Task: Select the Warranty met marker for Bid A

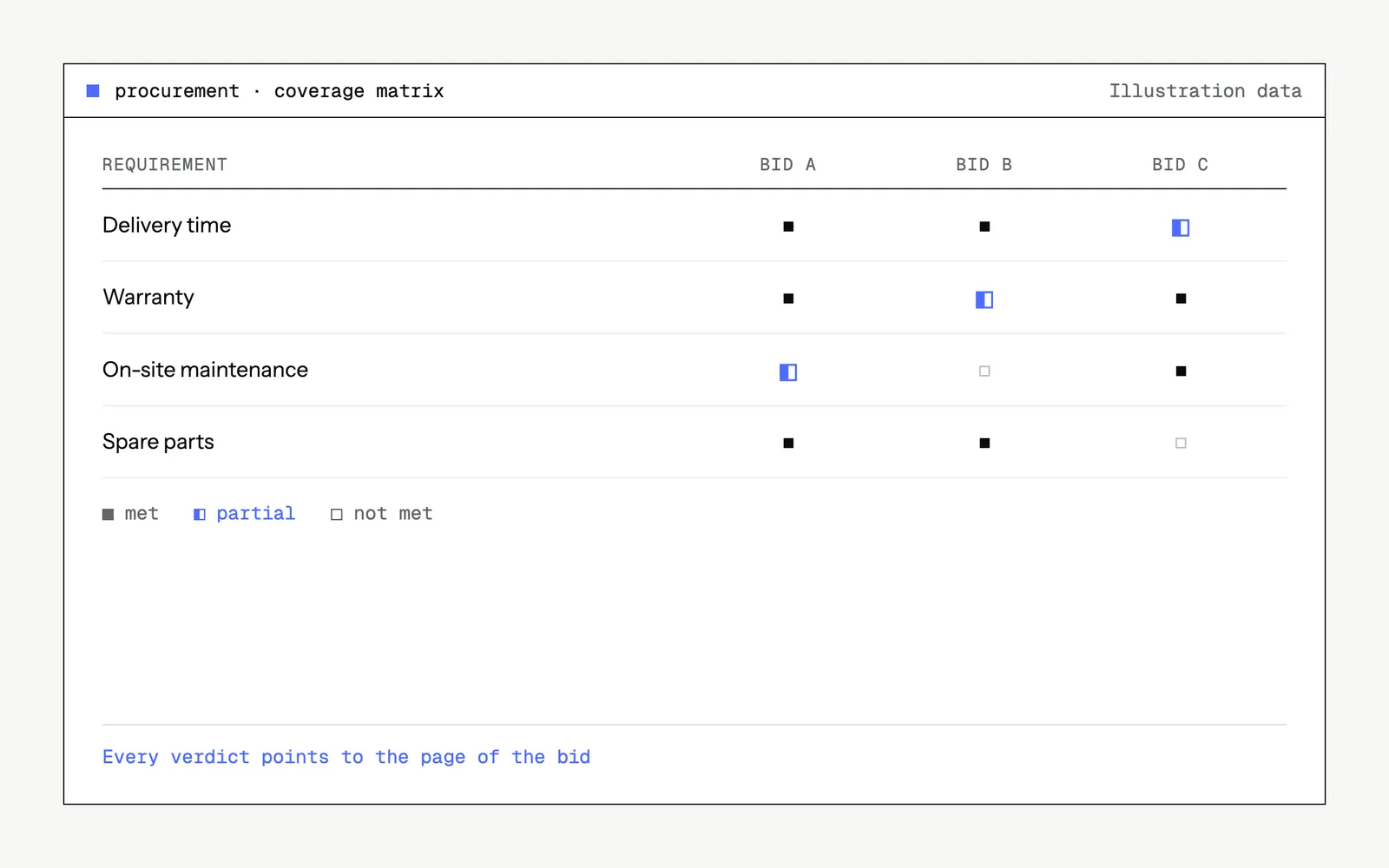Action: 788,299
